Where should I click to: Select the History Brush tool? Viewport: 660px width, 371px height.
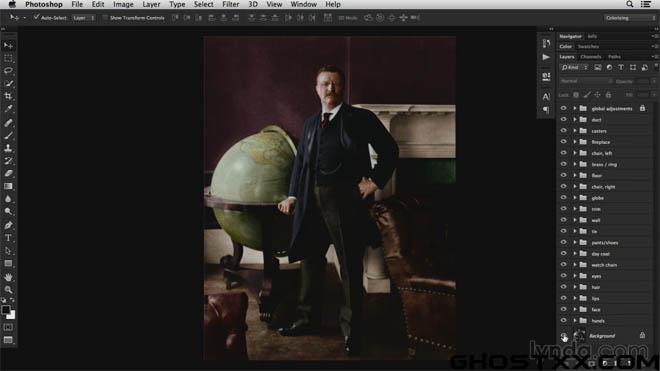[x=8, y=160]
